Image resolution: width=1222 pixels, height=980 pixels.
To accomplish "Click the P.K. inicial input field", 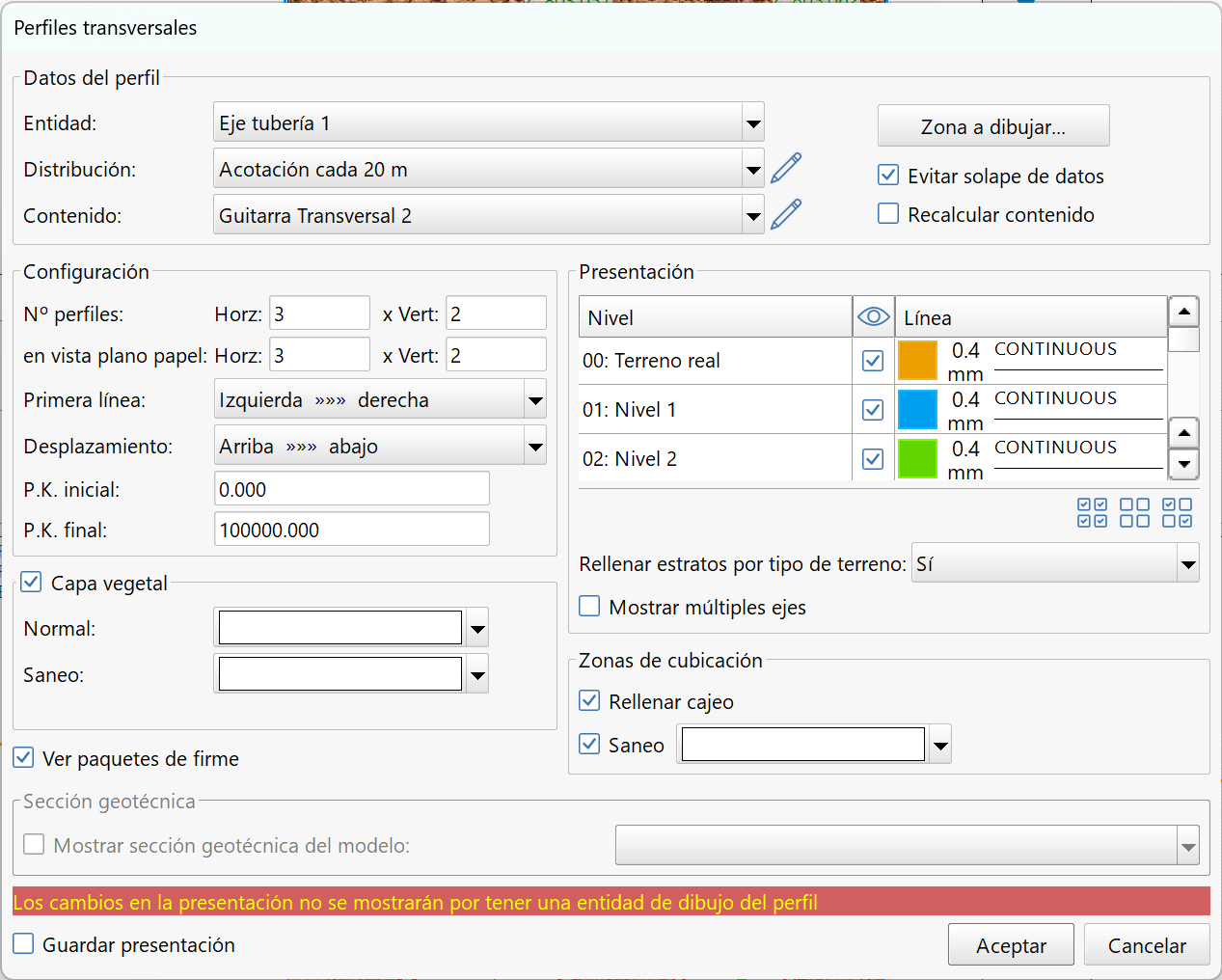I will [x=351, y=489].
